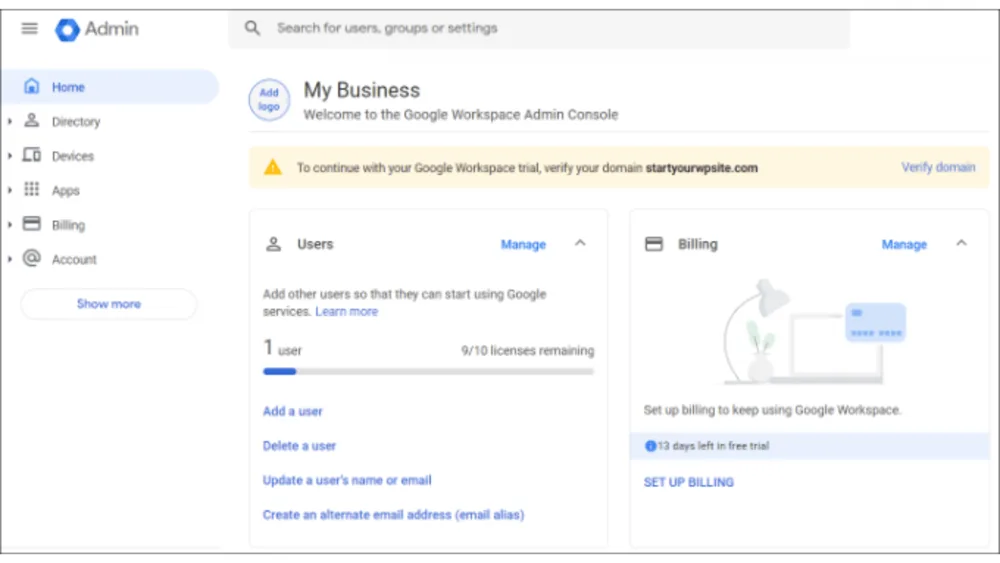Click the Show more button
Viewport: 1000px width, 563px height.
(x=108, y=304)
